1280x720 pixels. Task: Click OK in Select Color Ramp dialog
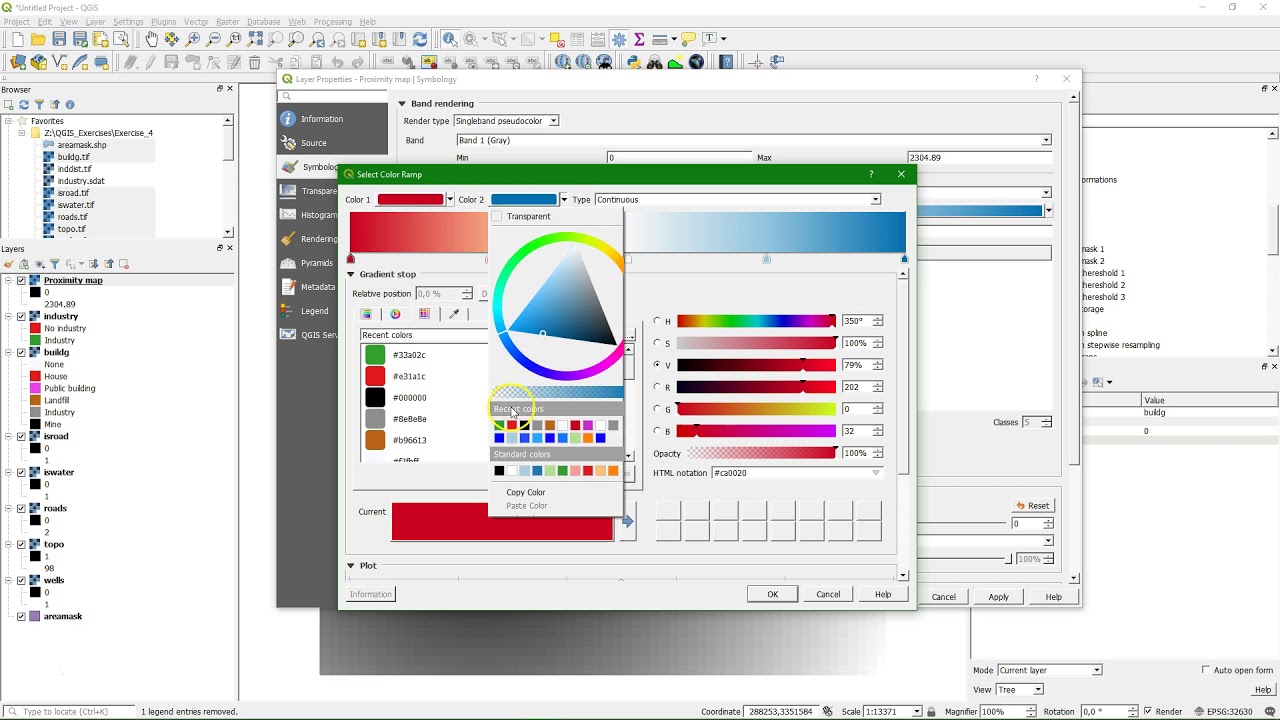point(772,594)
